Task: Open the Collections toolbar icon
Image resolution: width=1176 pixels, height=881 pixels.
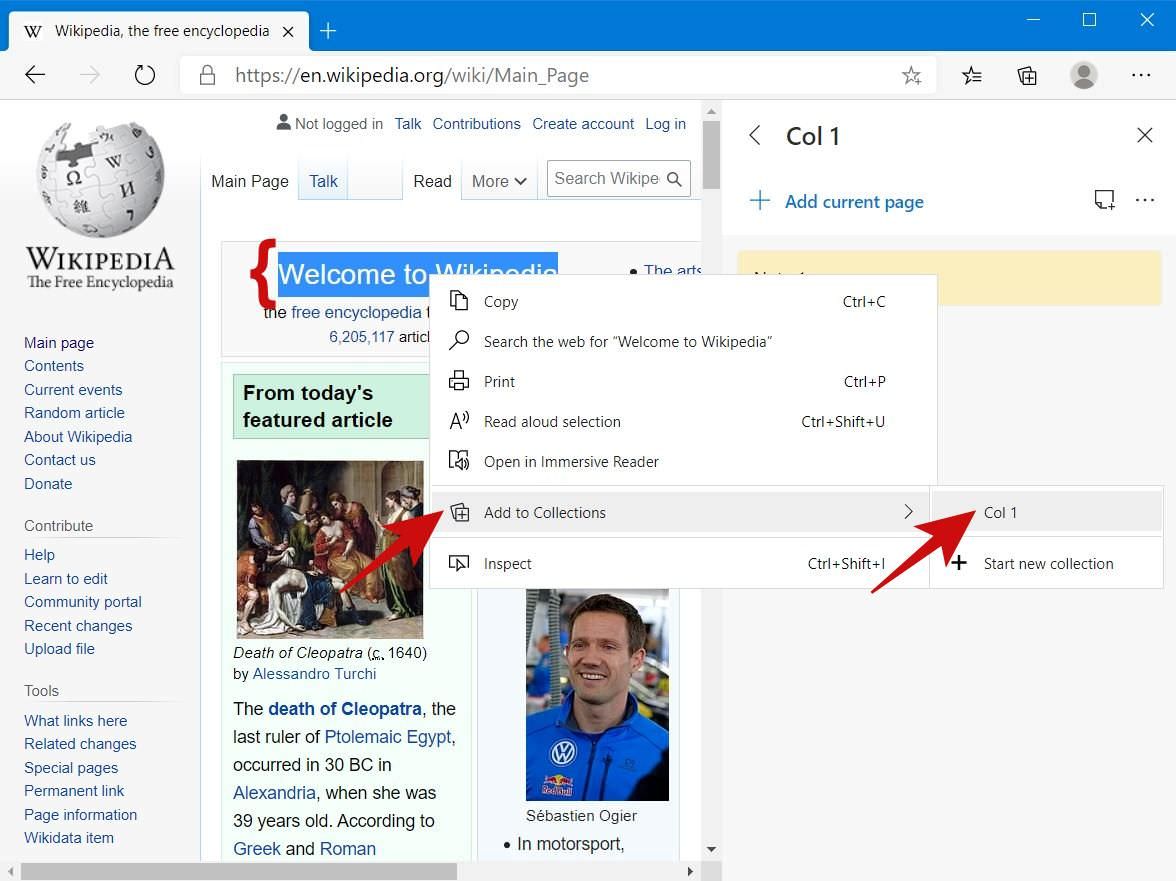Action: (x=1028, y=75)
